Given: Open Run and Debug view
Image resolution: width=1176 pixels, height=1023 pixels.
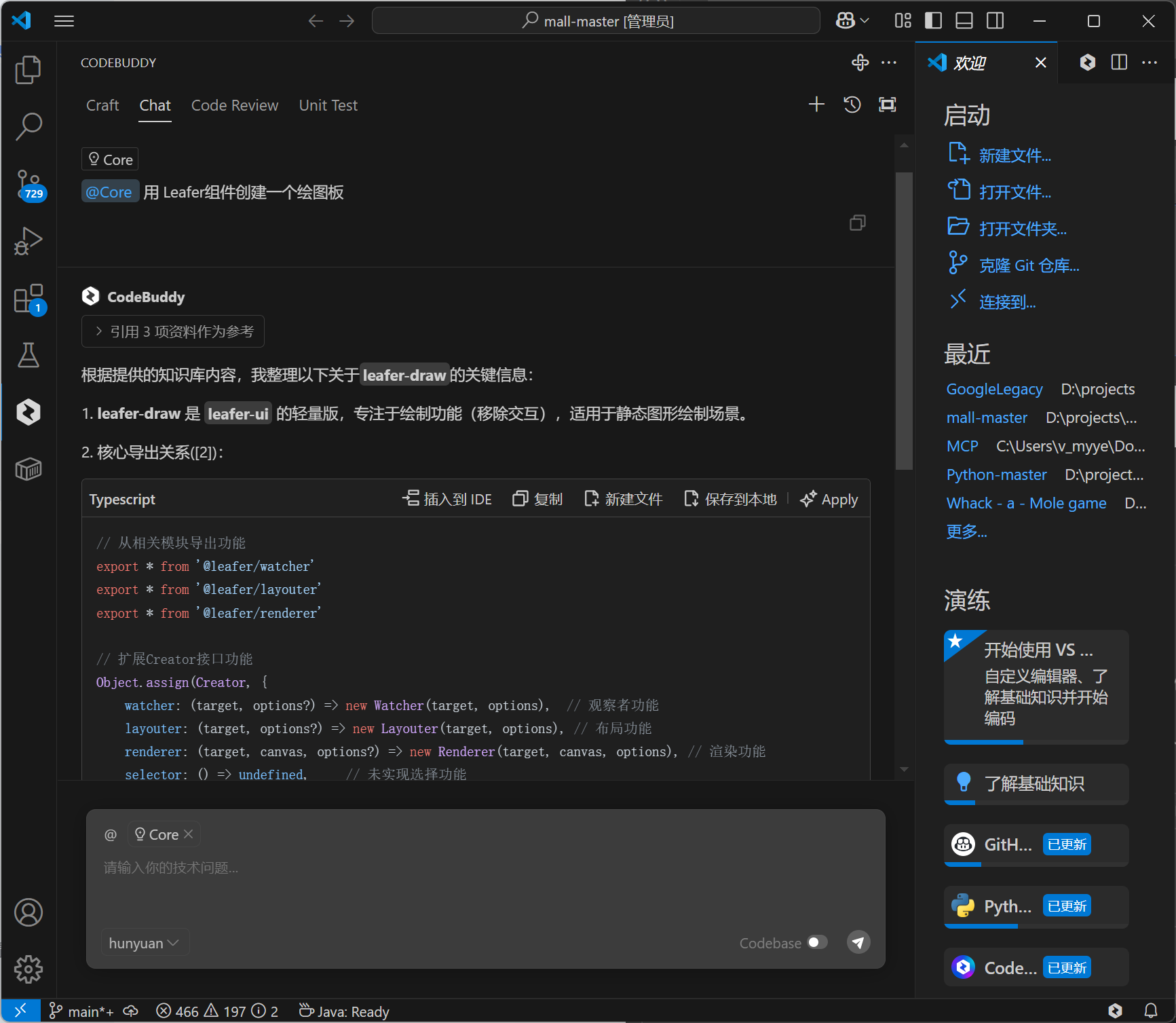Looking at the screenshot, I should pos(28,241).
